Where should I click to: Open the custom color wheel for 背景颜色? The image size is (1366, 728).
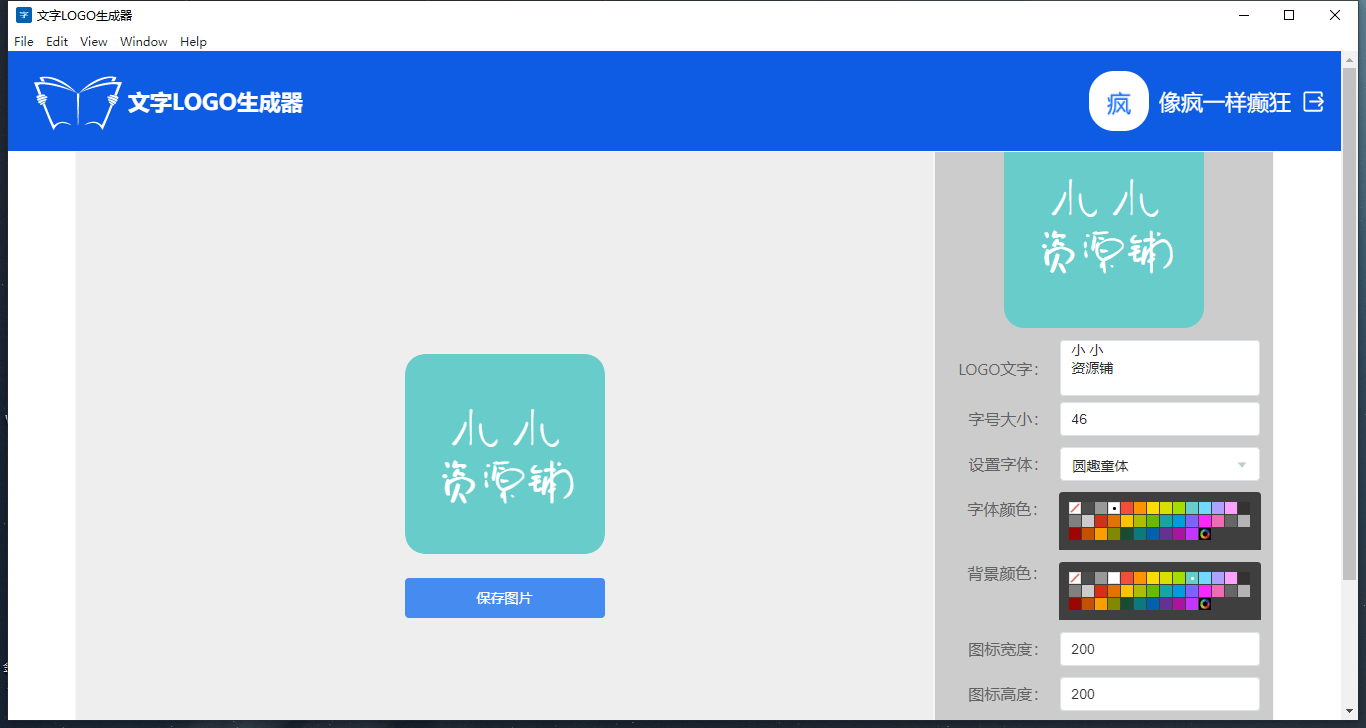(1205, 604)
